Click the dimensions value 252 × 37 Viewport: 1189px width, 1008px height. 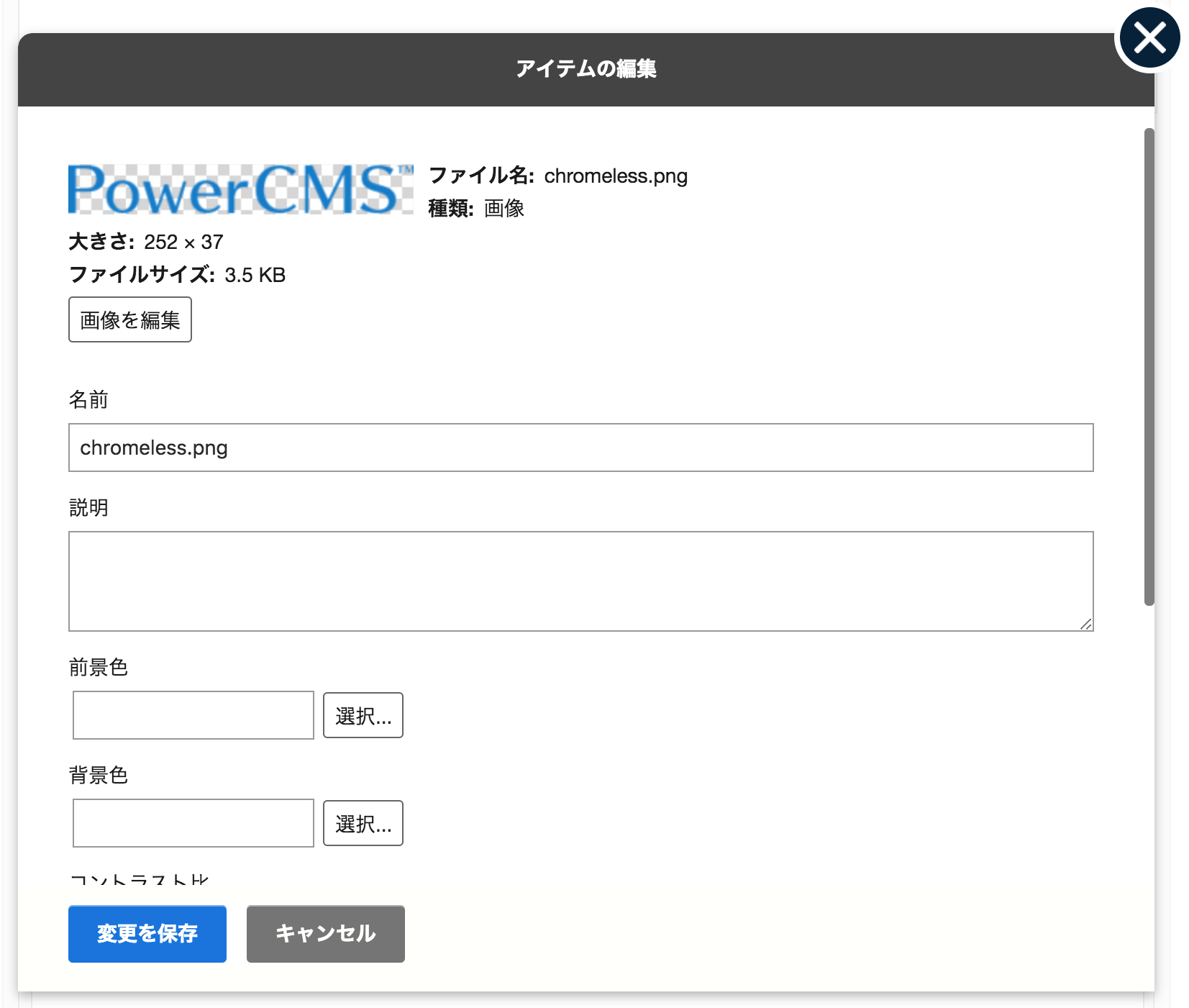pos(183,242)
